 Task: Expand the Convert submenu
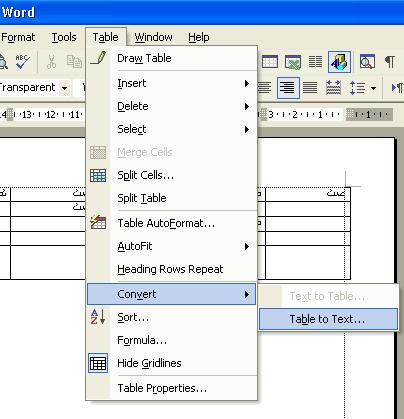(x=171, y=294)
